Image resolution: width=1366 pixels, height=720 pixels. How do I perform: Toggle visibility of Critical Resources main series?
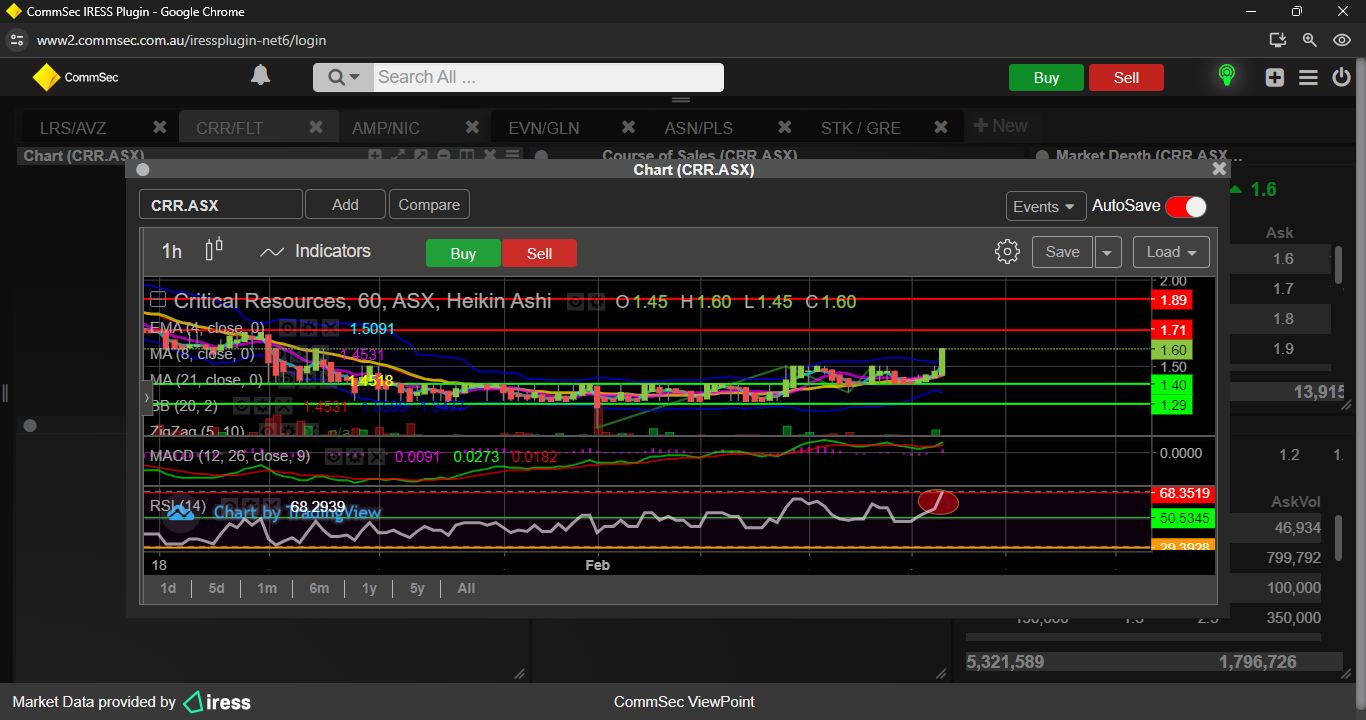click(x=575, y=301)
